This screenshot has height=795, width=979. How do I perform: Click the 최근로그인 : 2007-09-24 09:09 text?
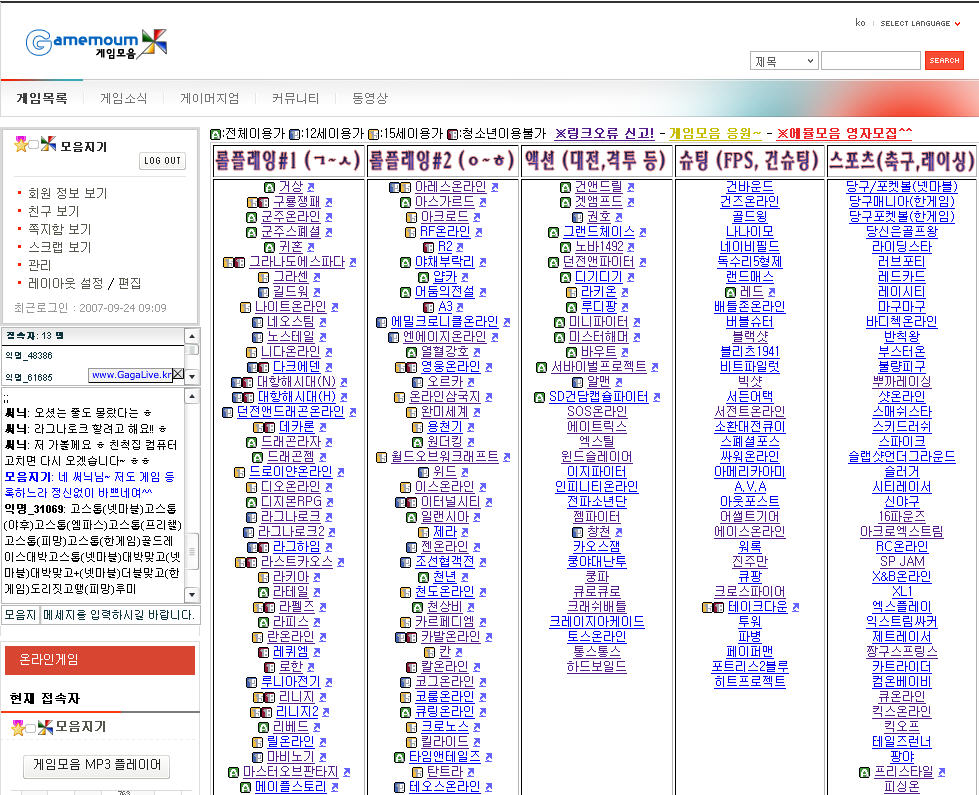[90, 308]
